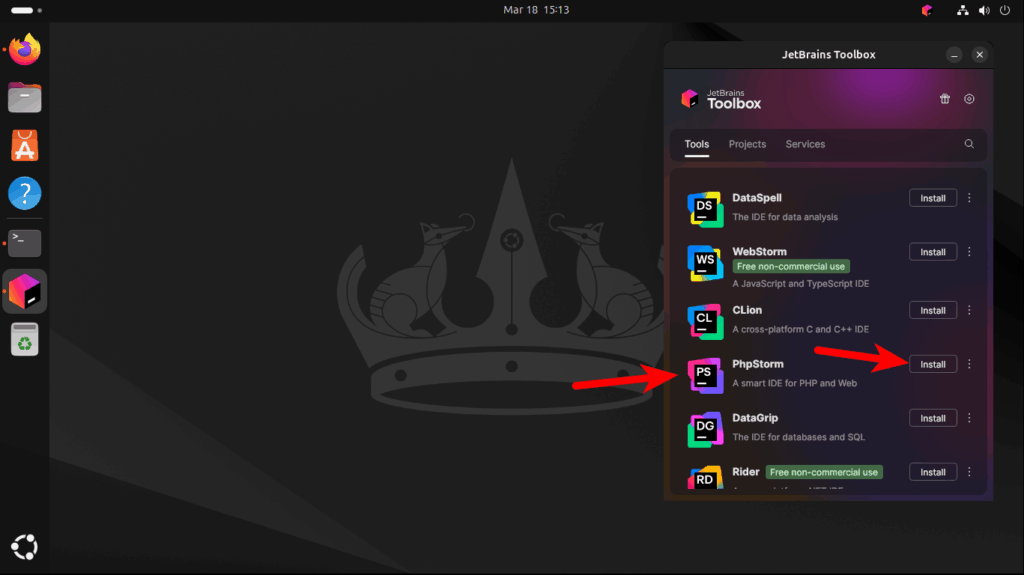Switch to the Projects tab

click(747, 144)
